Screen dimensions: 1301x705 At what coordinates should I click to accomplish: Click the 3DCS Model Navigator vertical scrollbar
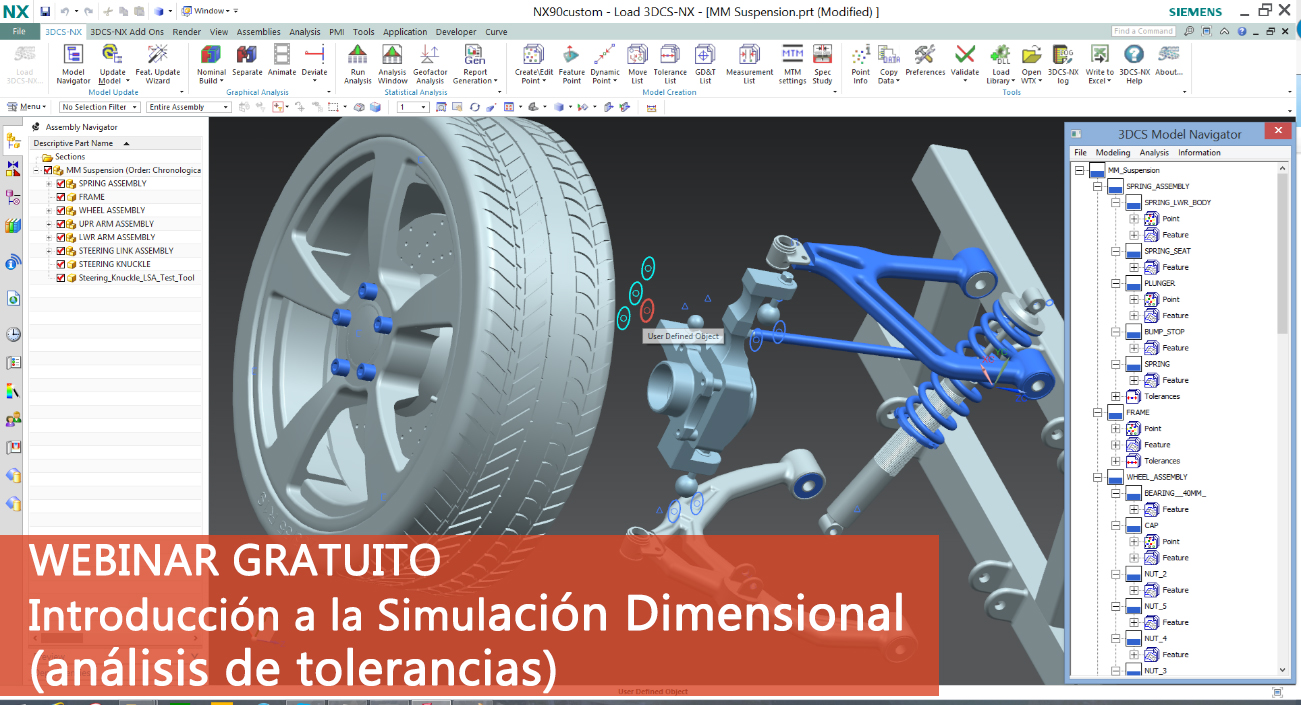coord(1283,420)
